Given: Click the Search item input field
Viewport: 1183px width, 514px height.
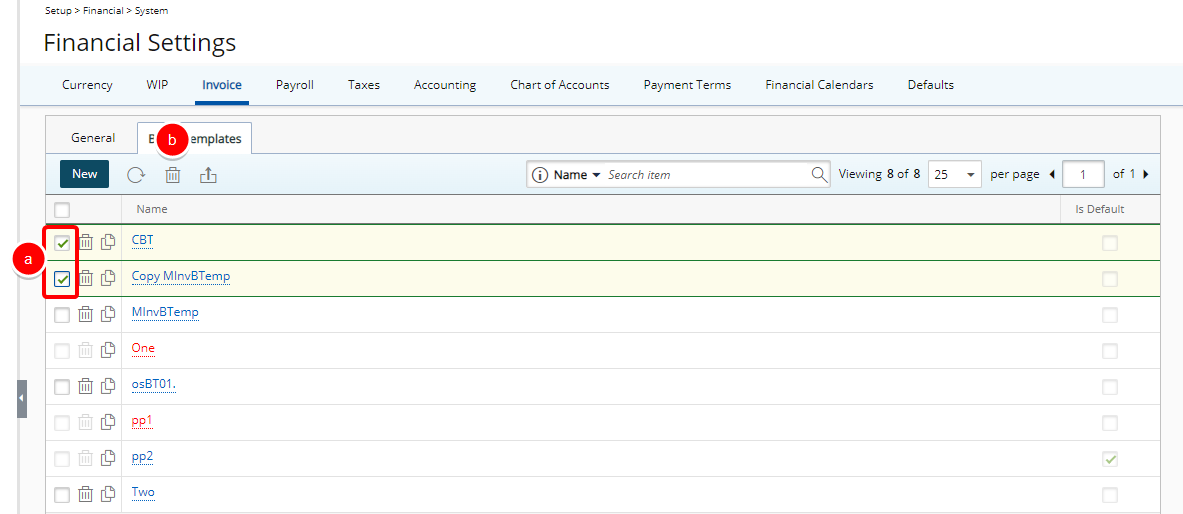Looking at the screenshot, I should click(x=706, y=174).
